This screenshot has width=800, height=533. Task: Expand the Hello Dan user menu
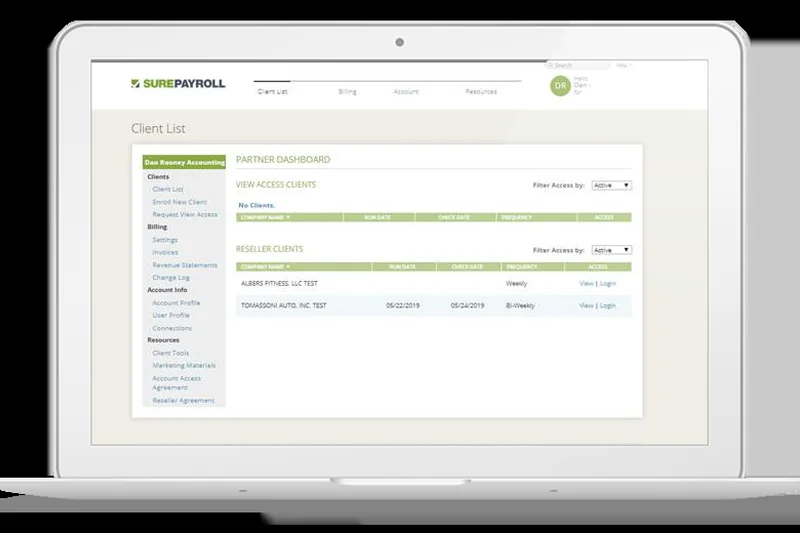[582, 86]
